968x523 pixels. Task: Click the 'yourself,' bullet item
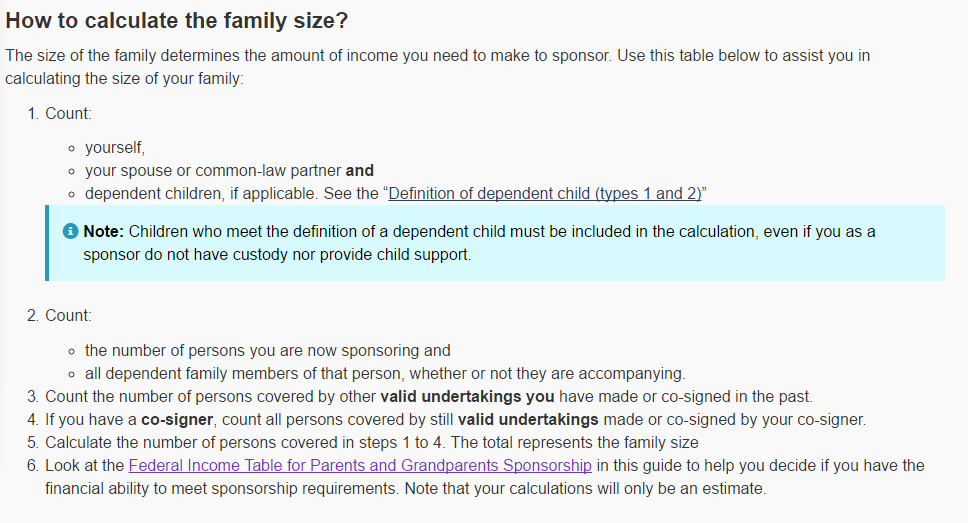(115, 148)
